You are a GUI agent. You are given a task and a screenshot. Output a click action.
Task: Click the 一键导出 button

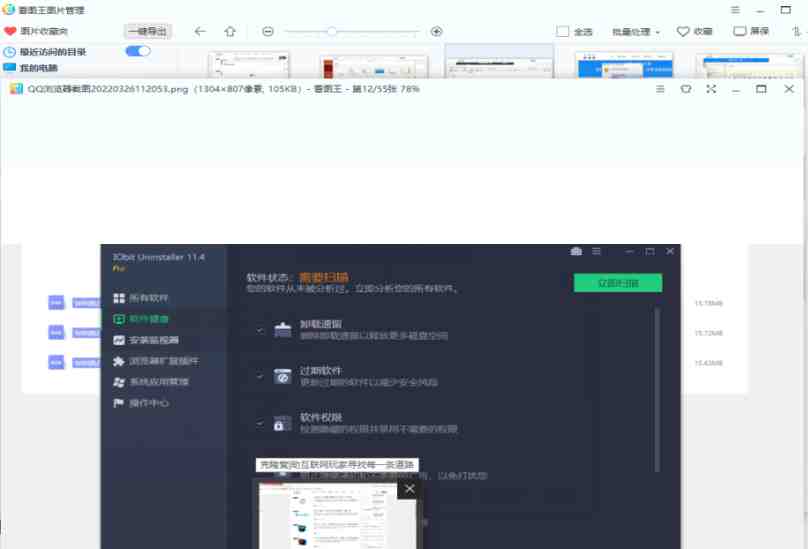[x=148, y=31]
